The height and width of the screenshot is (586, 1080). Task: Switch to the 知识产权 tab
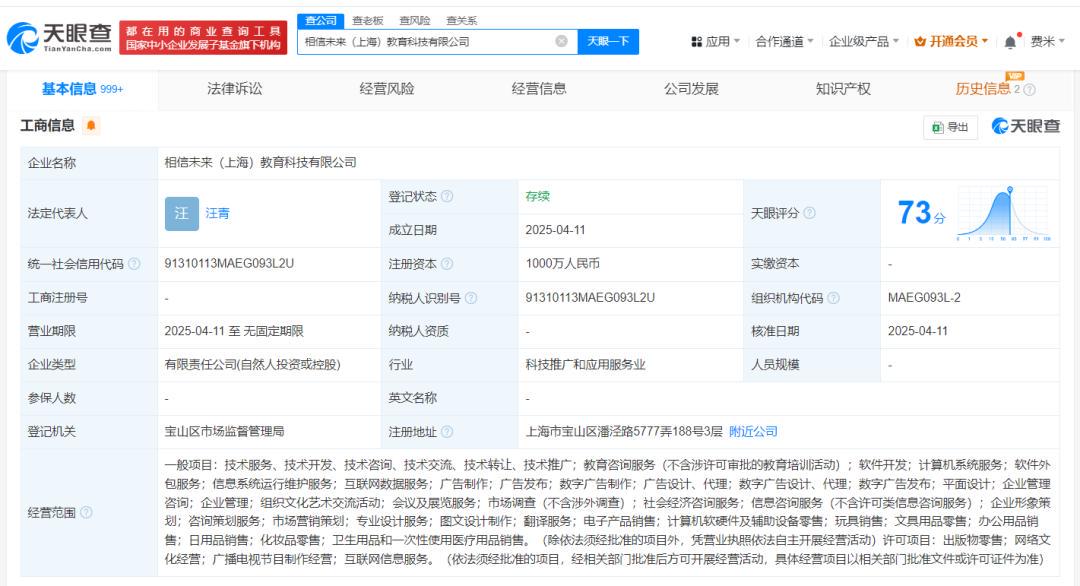843,89
